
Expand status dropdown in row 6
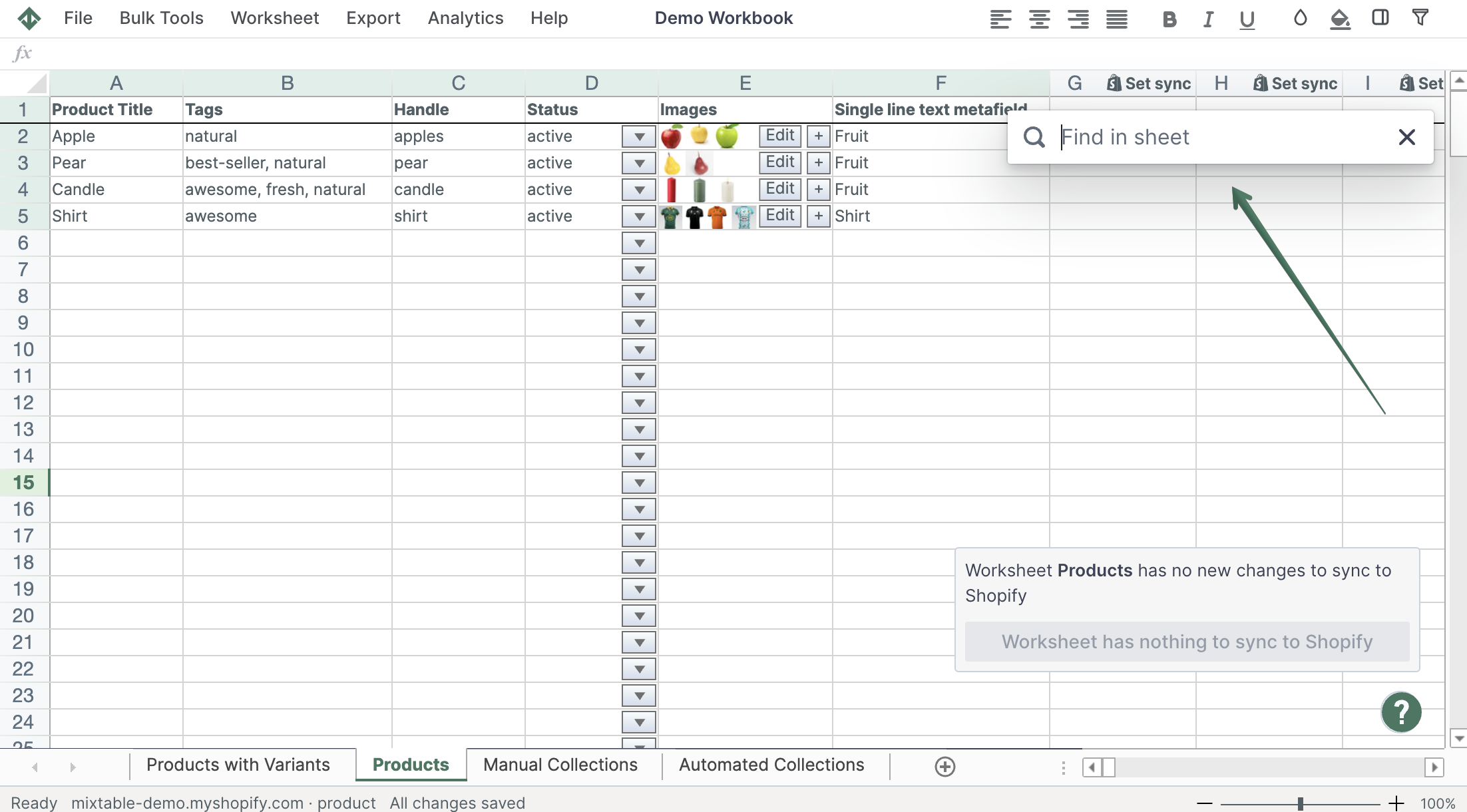click(638, 244)
